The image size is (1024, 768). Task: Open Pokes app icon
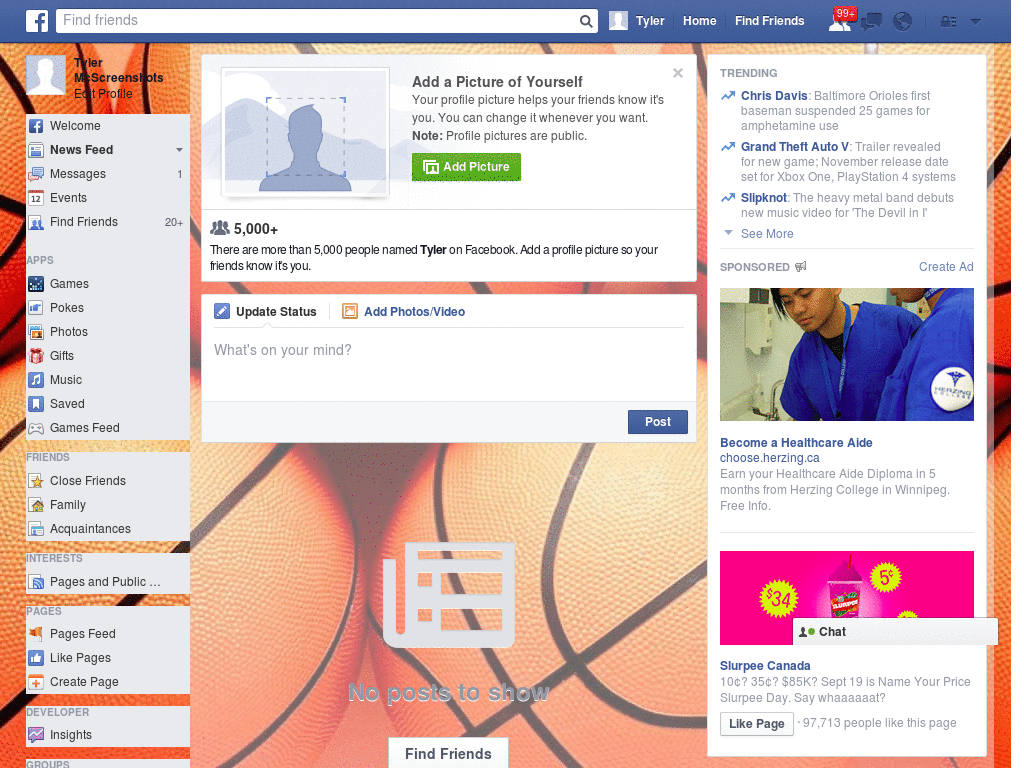pos(36,308)
